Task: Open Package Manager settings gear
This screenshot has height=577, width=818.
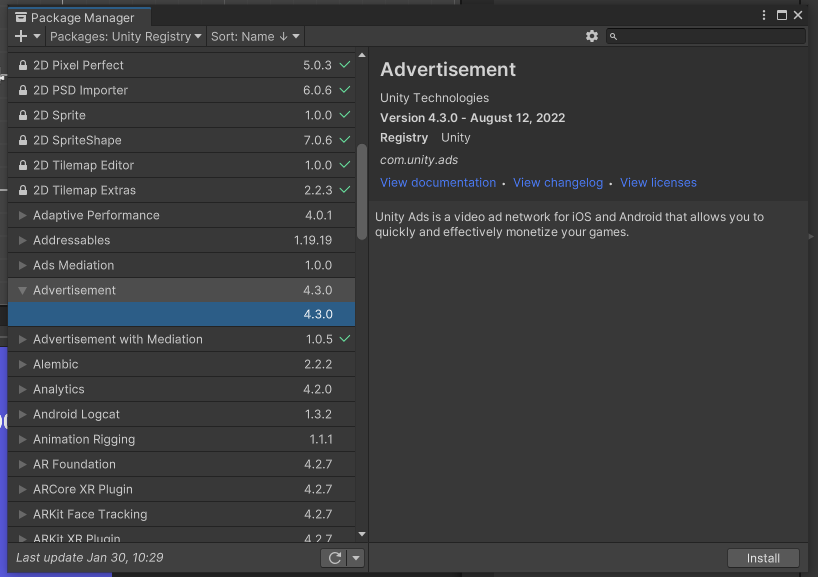Action: pyautogui.click(x=591, y=36)
